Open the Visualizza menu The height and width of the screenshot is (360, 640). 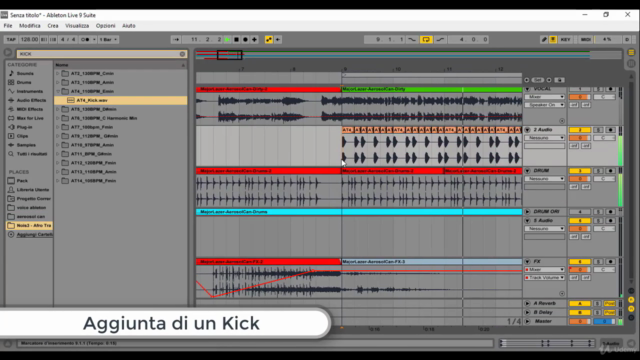pos(77,26)
